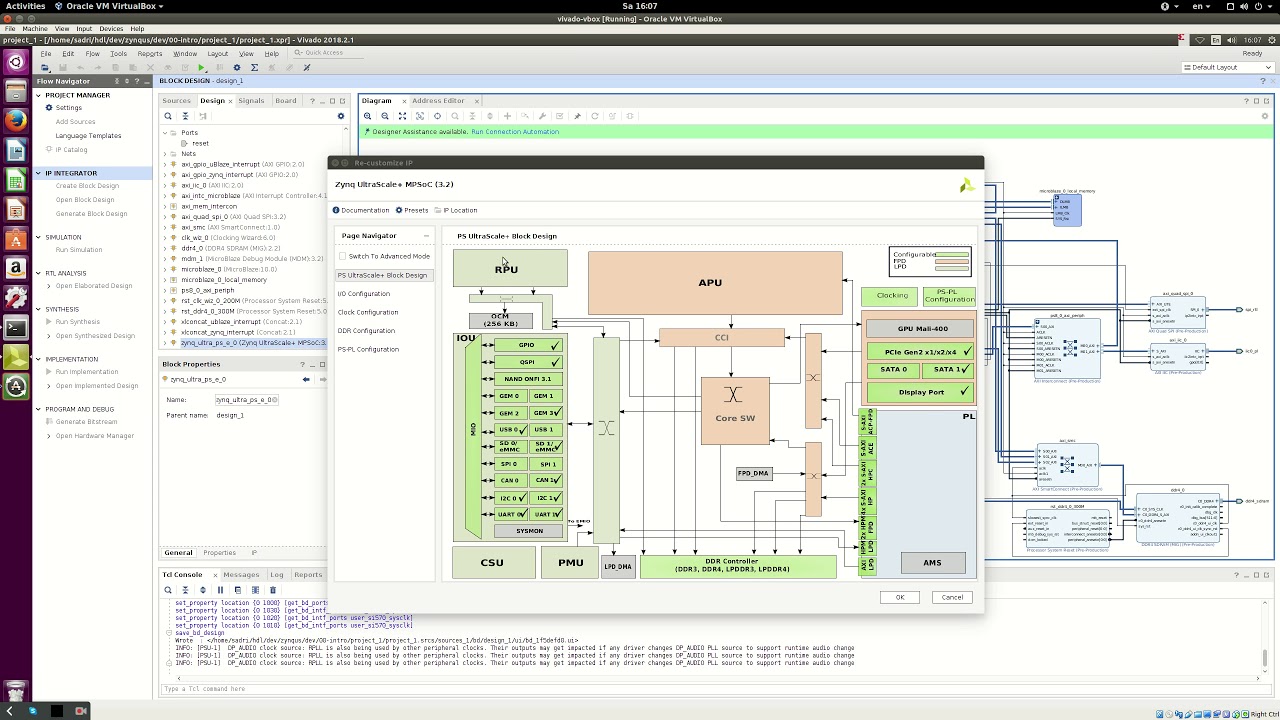
Task: Collapse the SYNTHESIS section
Action: [x=39, y=309]
